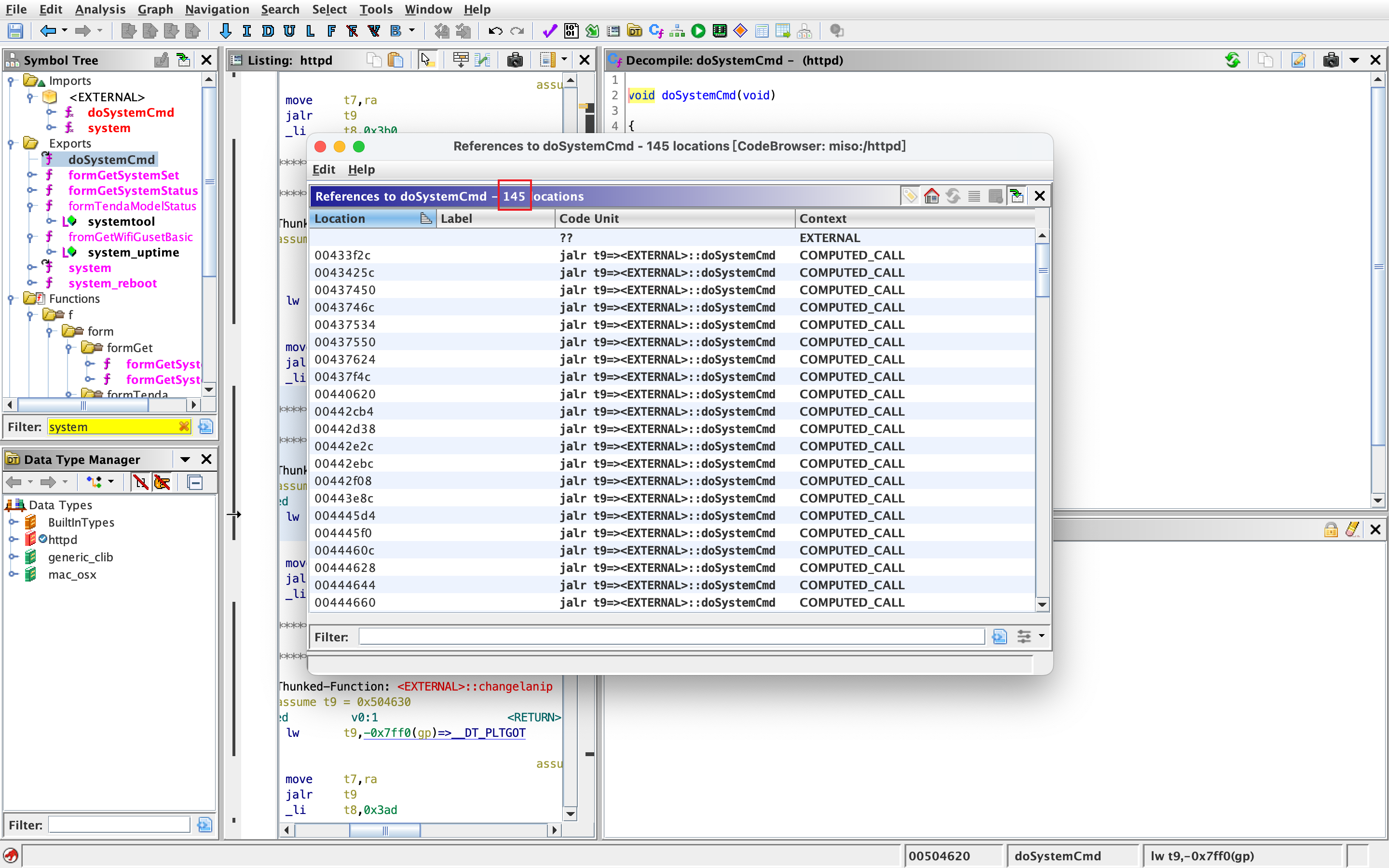Image resolution: width=1389 pixels, height=868 pixels.
Task: Click the Save program toolbar icon
Action: click(15, 31)
